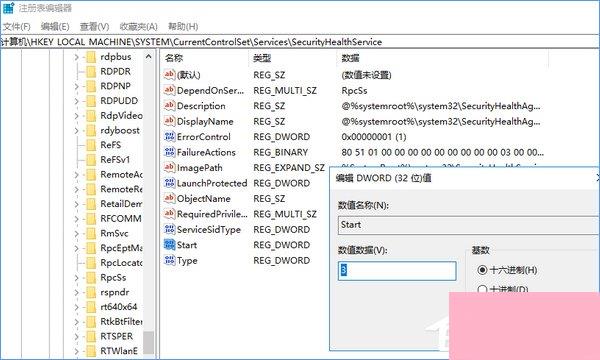
Task: Expand the RemoteAc tree node
Action: tap(76, 175)
